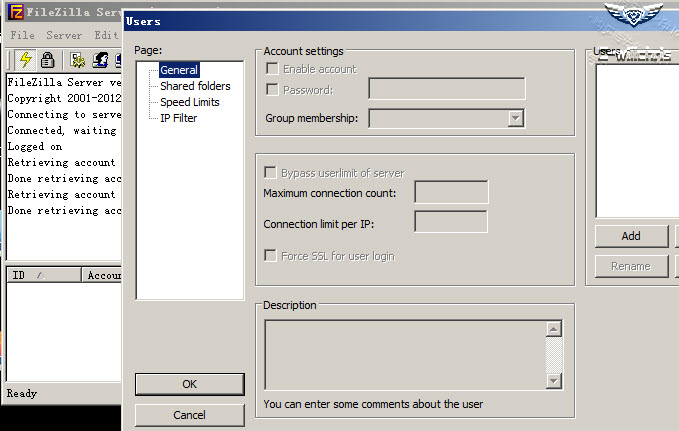Open server settings via the gear icon
This screenshot has width=679, height=431.
[x=78, y=60]
